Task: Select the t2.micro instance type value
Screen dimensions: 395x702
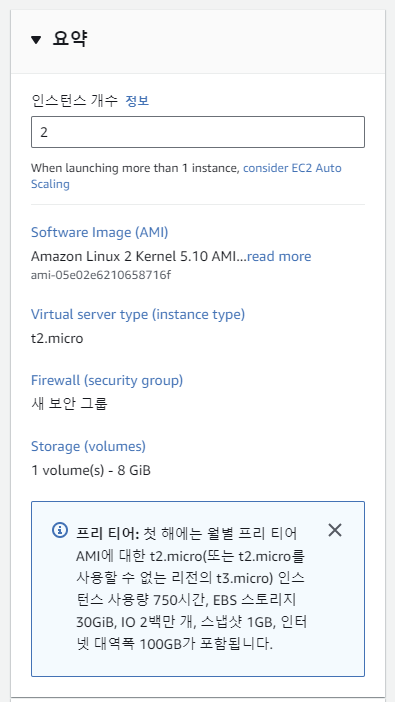Action: (57, 338)
